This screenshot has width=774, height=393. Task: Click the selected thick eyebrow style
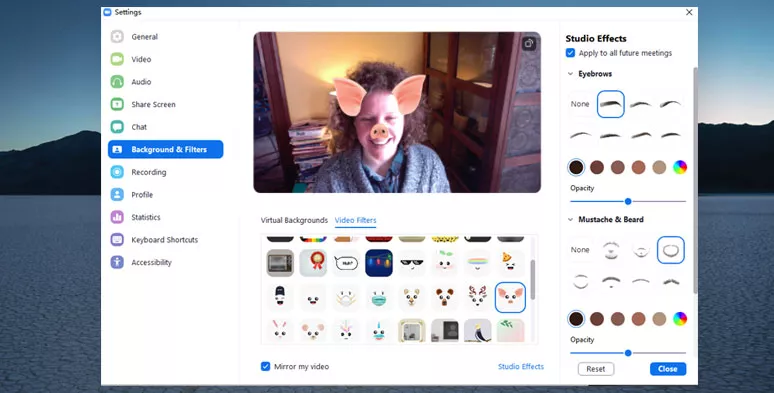[x=611, y=104]
